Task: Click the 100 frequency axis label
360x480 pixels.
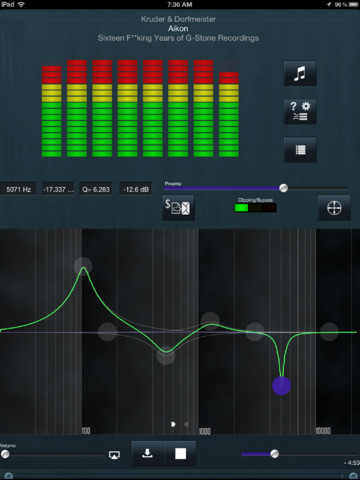Action: [x=86, y=431]
